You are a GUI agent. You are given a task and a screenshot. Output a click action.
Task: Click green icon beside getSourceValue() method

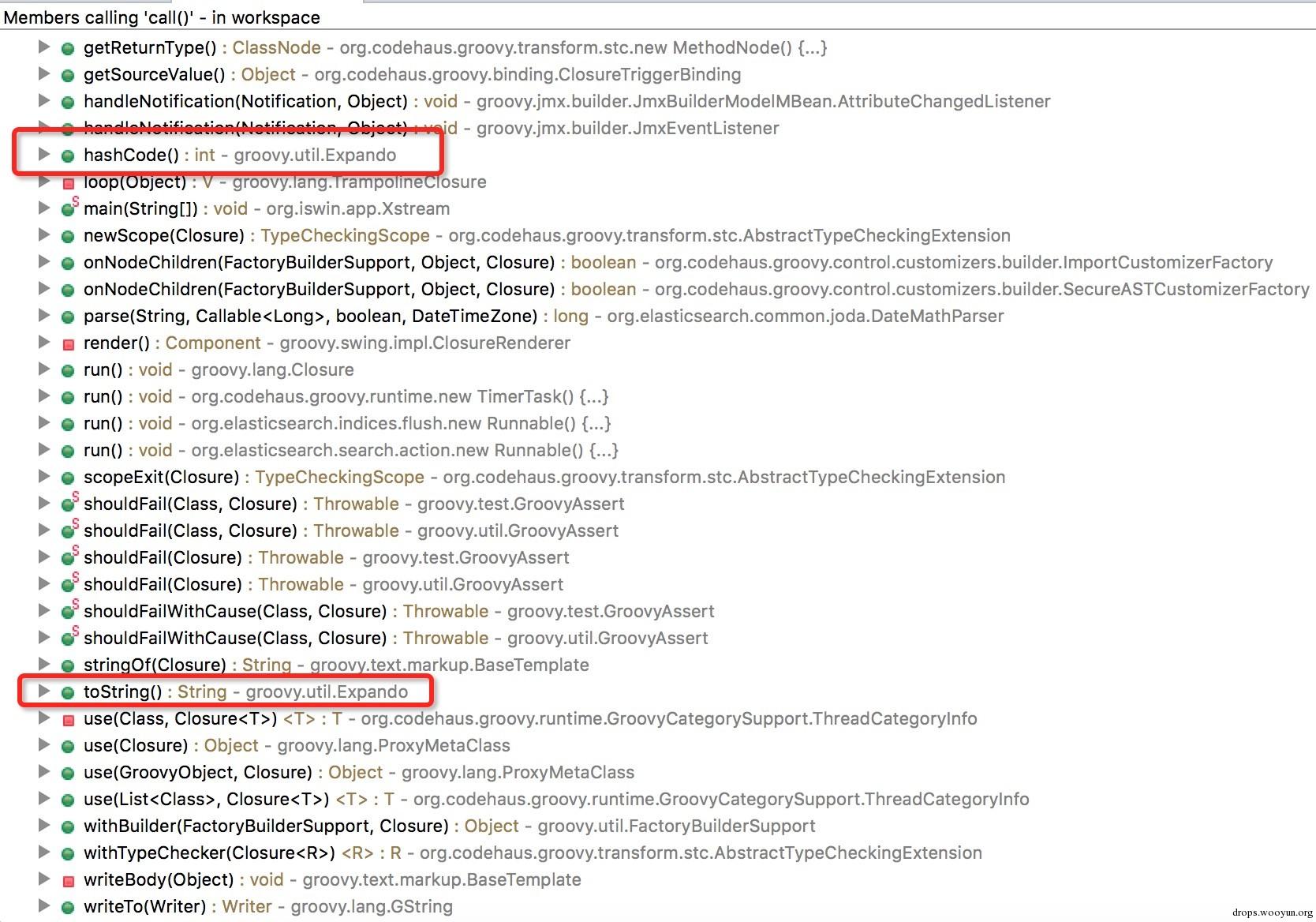coord(68,76)
